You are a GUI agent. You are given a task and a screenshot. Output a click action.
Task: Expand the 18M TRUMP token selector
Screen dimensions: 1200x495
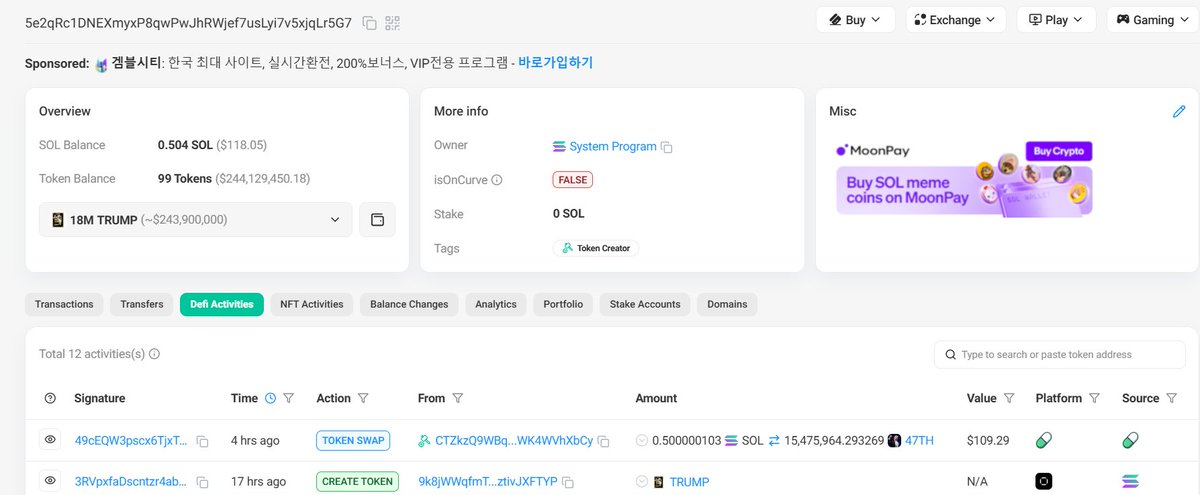coord(196,220)
